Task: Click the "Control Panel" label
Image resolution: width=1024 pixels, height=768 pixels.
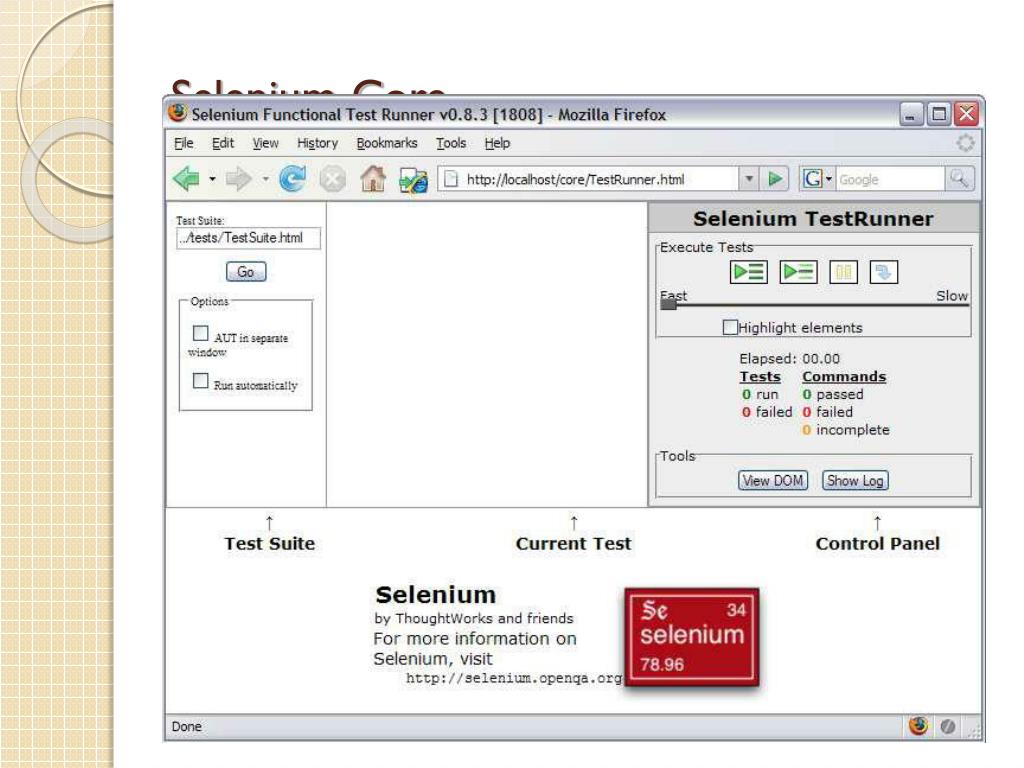Action: 877,543
